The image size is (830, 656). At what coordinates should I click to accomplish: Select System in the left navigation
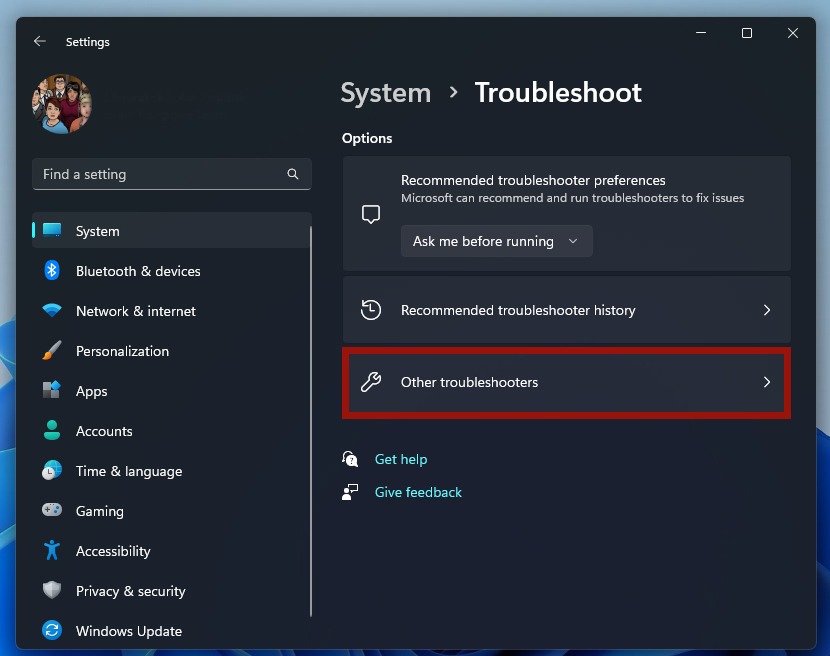(x=97, y=231)
